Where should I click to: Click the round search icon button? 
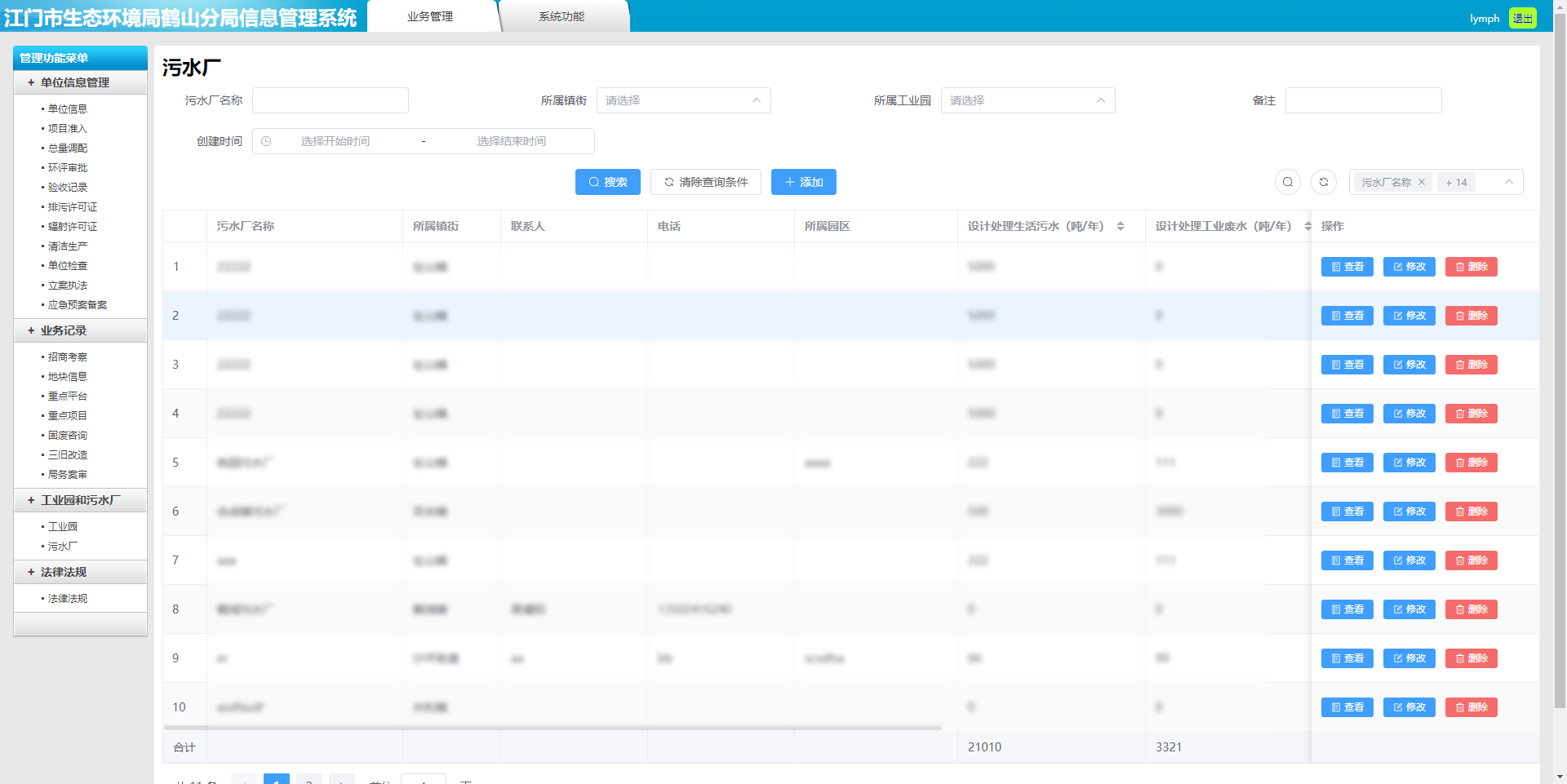click(1288, 182)
